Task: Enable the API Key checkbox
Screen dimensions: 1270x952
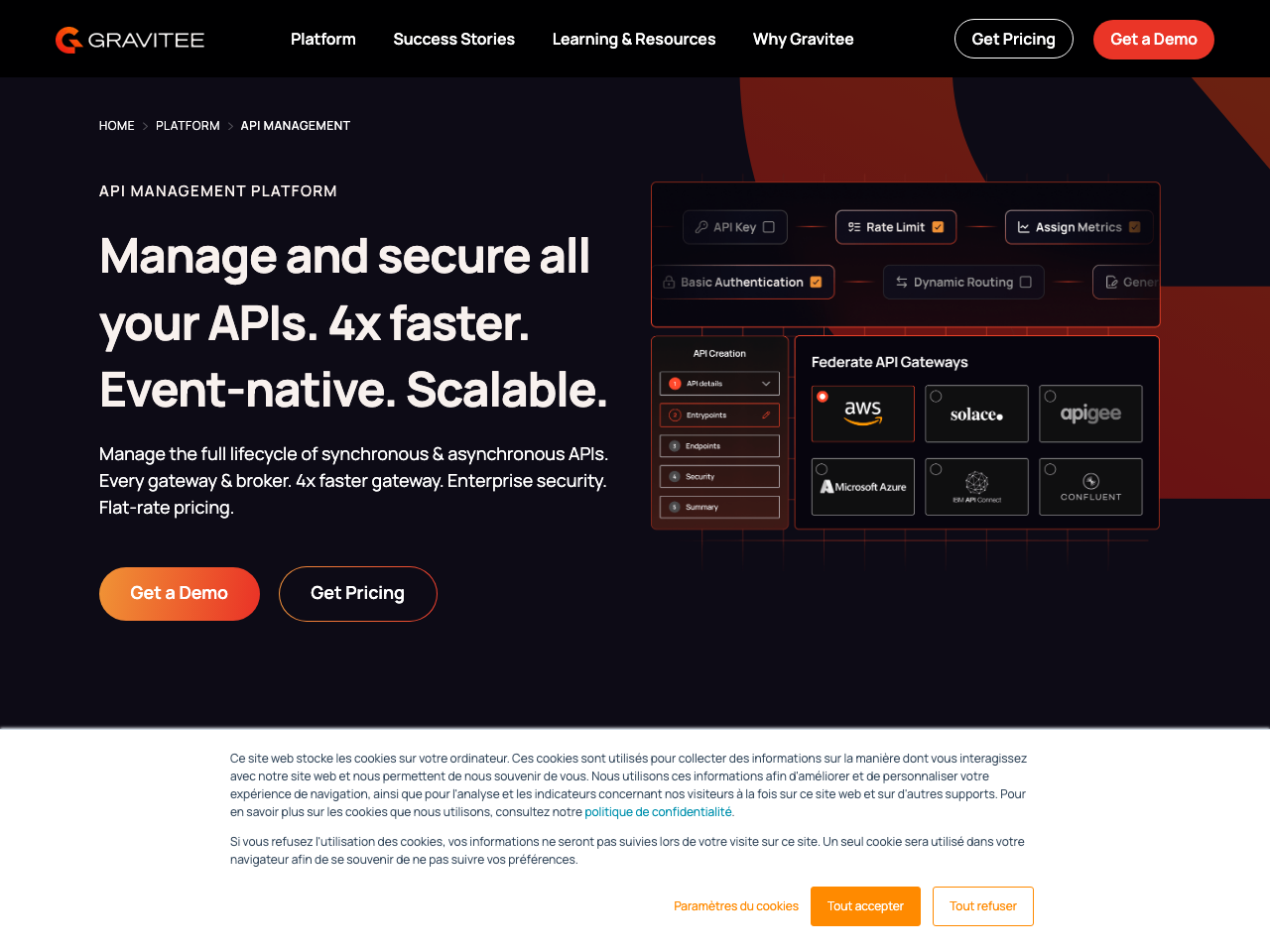Action: [768, 227]
